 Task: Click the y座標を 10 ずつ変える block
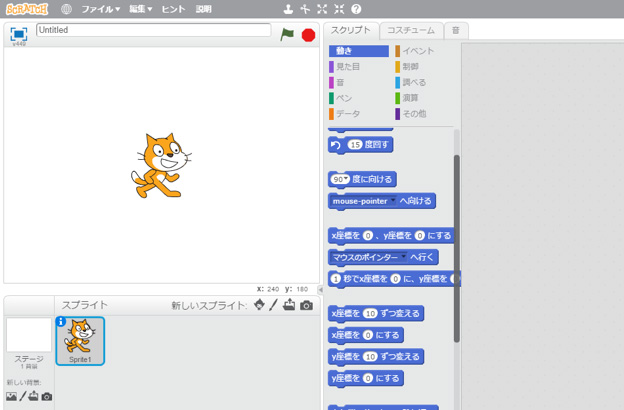(376, 357)
